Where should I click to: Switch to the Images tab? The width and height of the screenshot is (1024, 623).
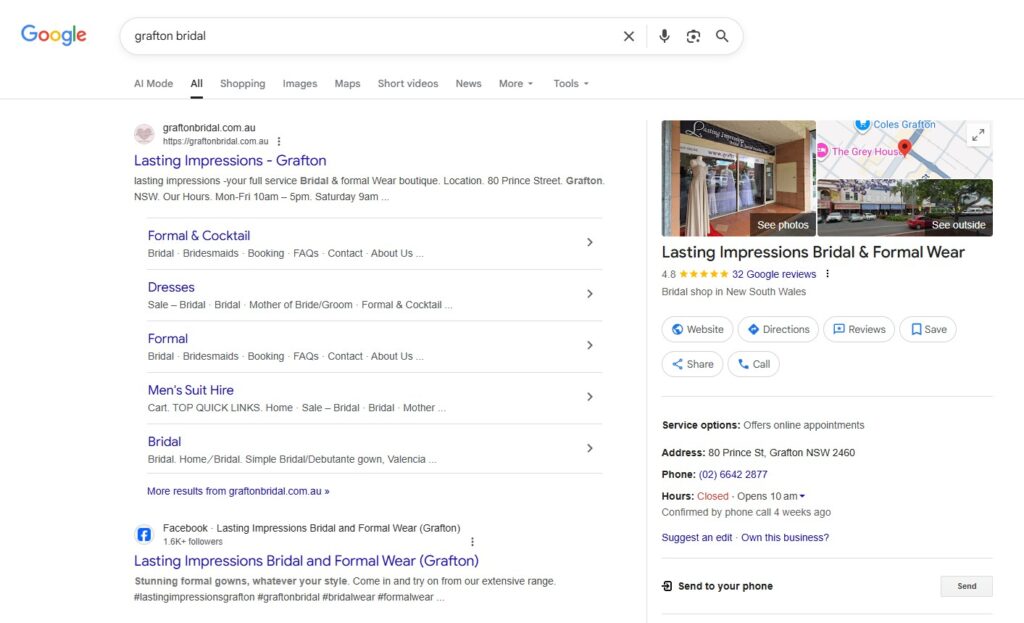pyautogui.click(x=299, y=84)
